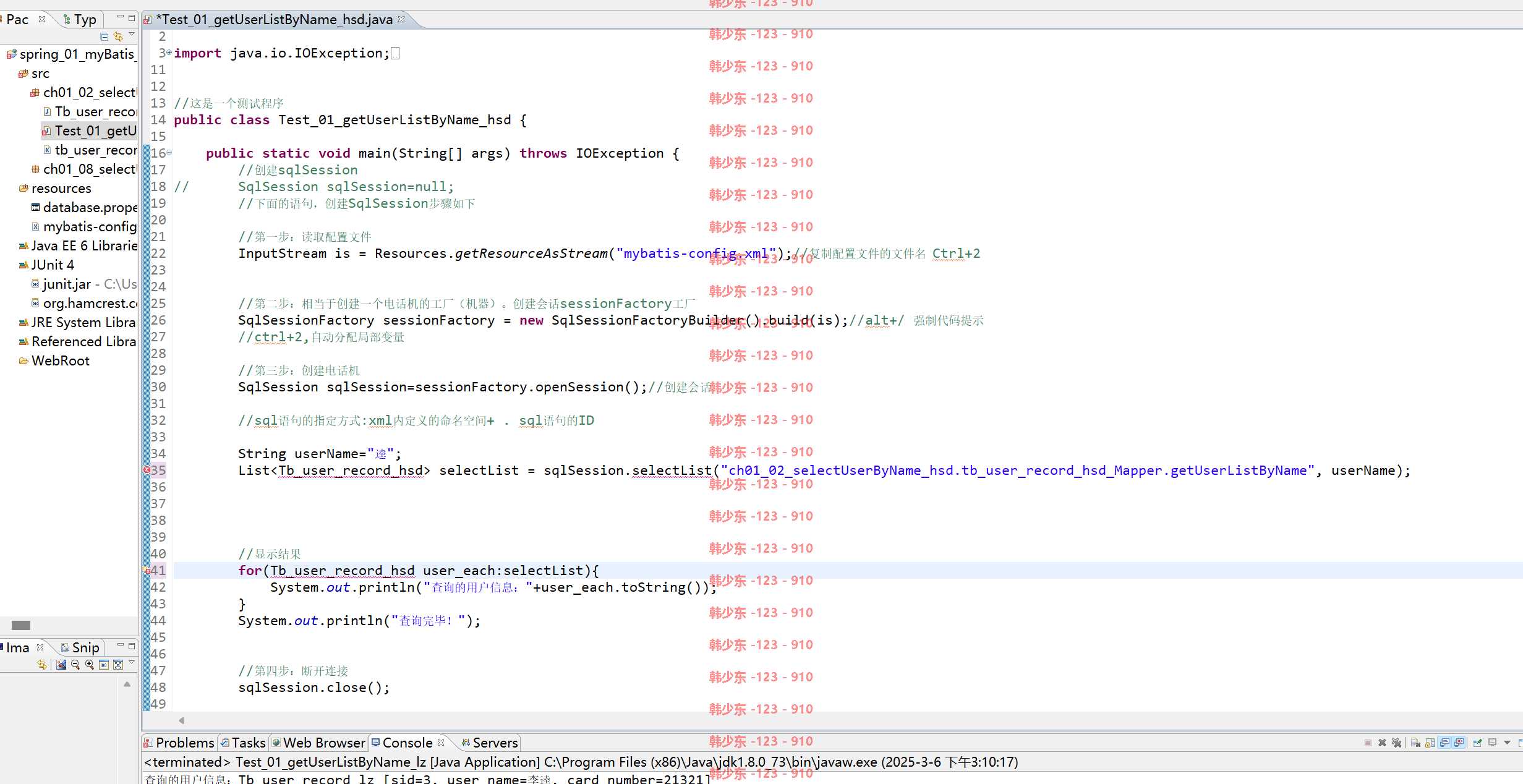Click the image editor icon in Image view
Viewport: 1523px width, 784px height.
coord(61,665)
